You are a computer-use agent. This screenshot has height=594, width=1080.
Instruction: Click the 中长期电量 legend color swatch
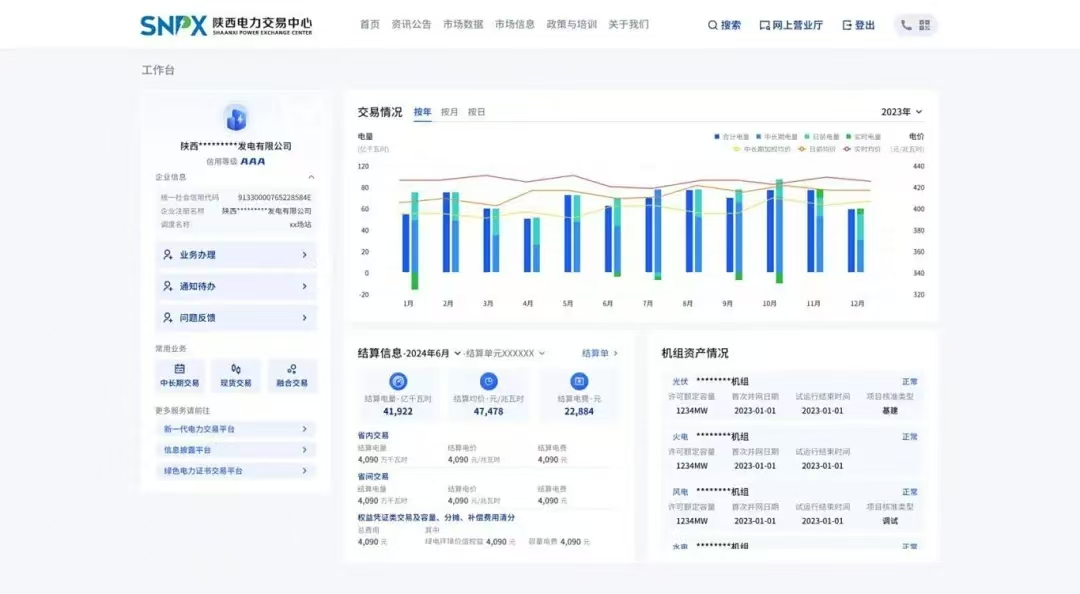pyautogui.click(x=760, y=136)
